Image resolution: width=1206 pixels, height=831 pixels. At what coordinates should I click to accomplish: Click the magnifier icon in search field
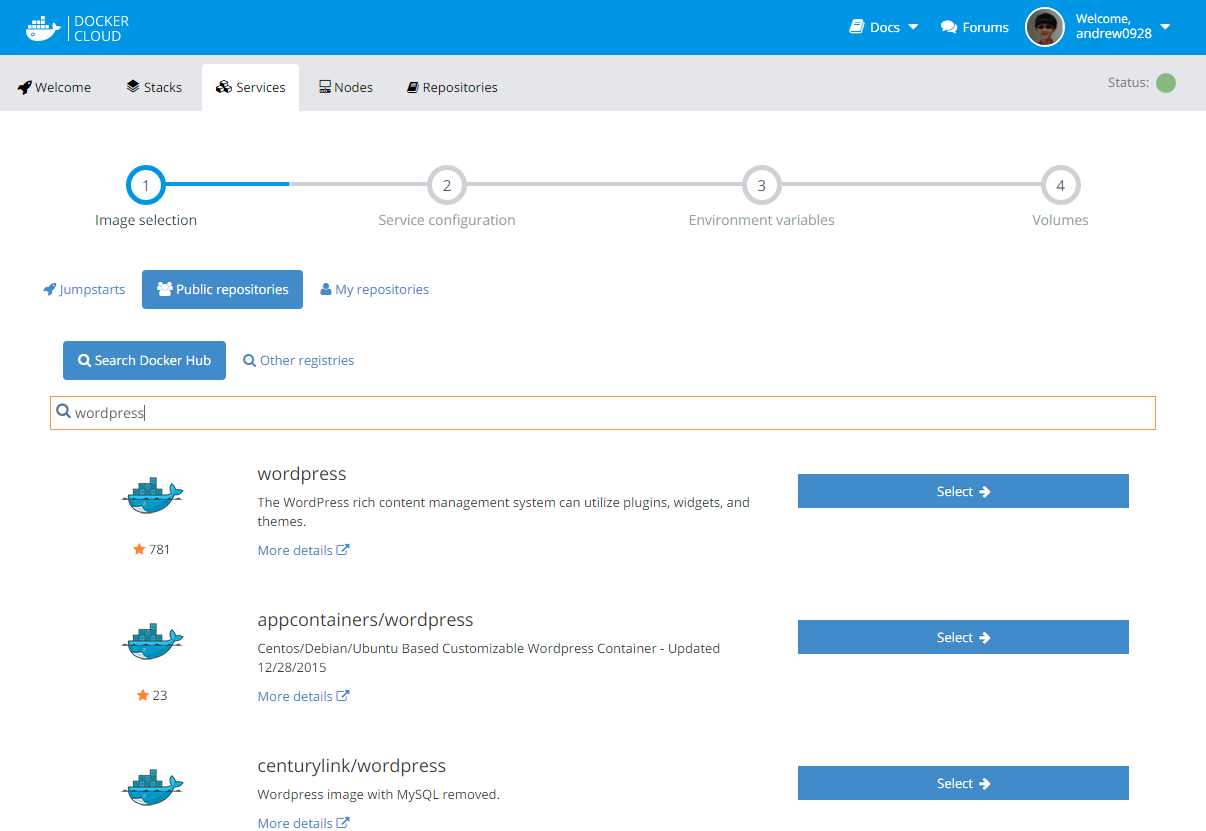pos(63,412)
